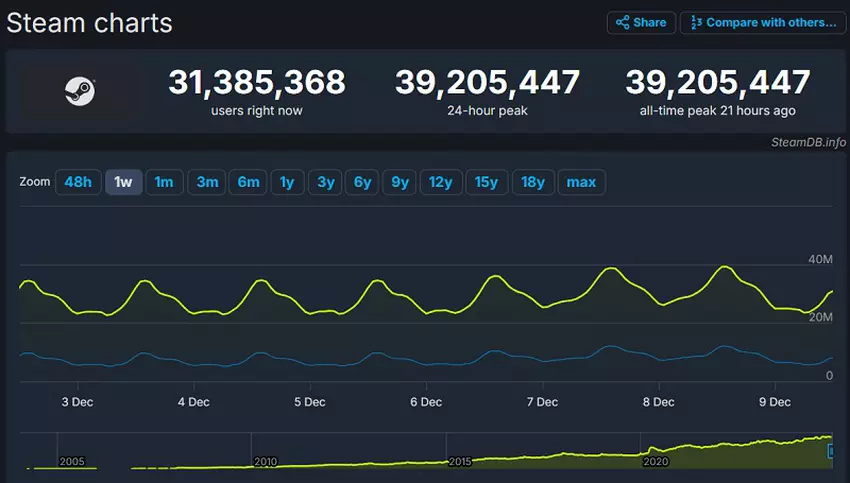This screenshot has width=850, height=483.
Task: Select the 48h zoom range
Action: [x=77, y=182]
